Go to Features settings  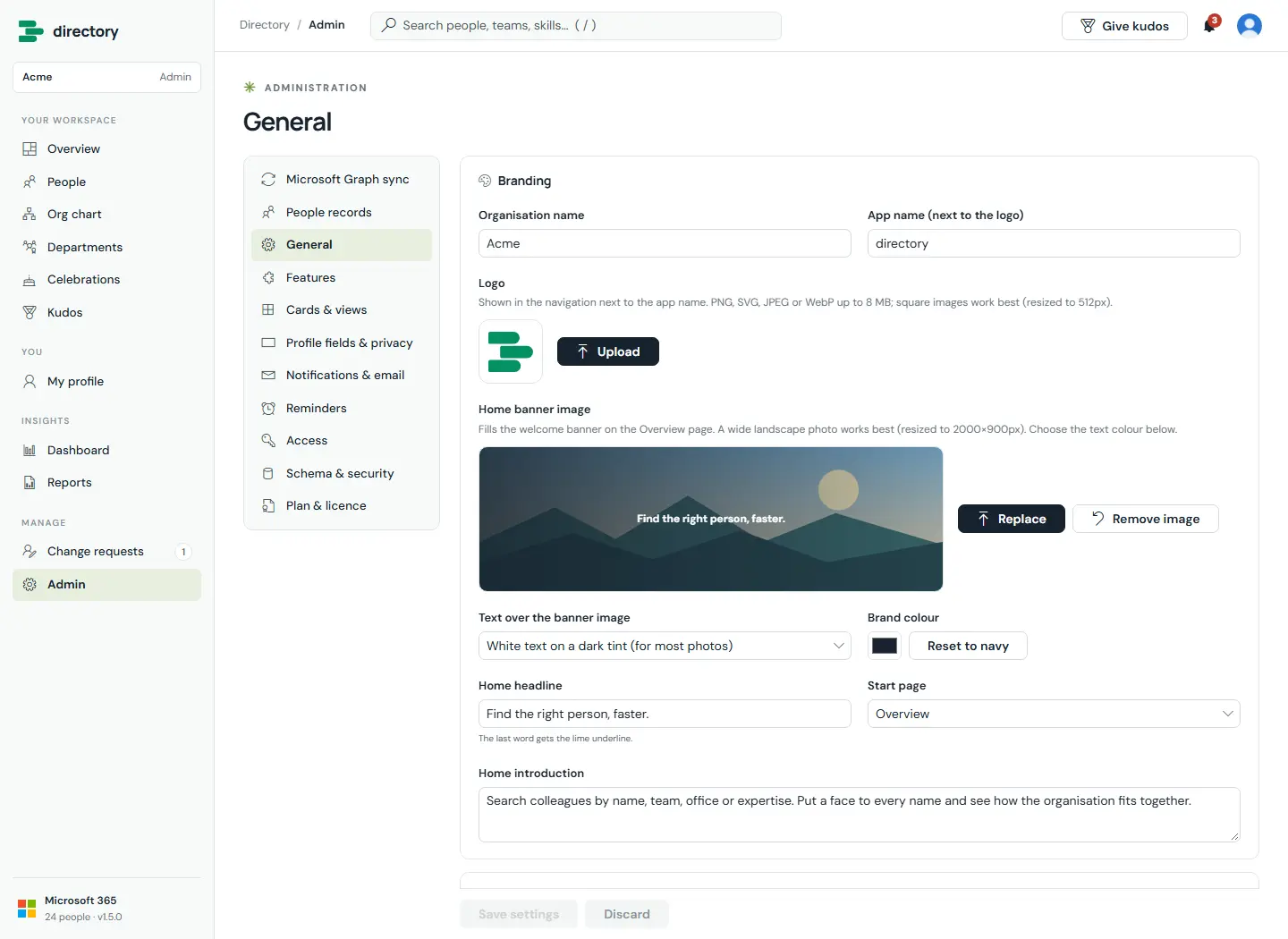[x=342, y=277]
